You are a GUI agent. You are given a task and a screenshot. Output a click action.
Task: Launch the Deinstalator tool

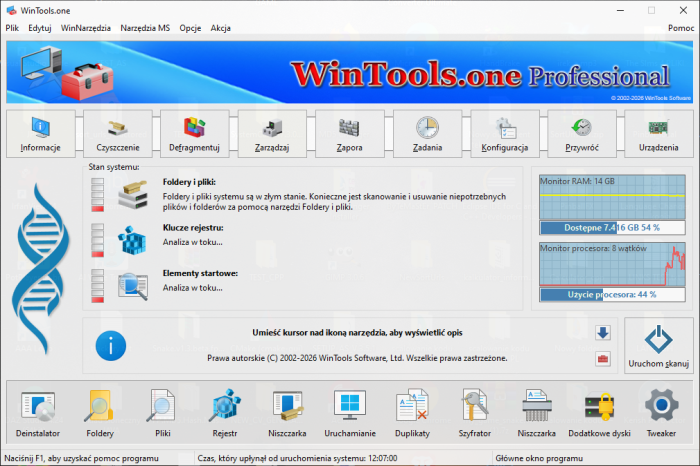tap(38, 413)
